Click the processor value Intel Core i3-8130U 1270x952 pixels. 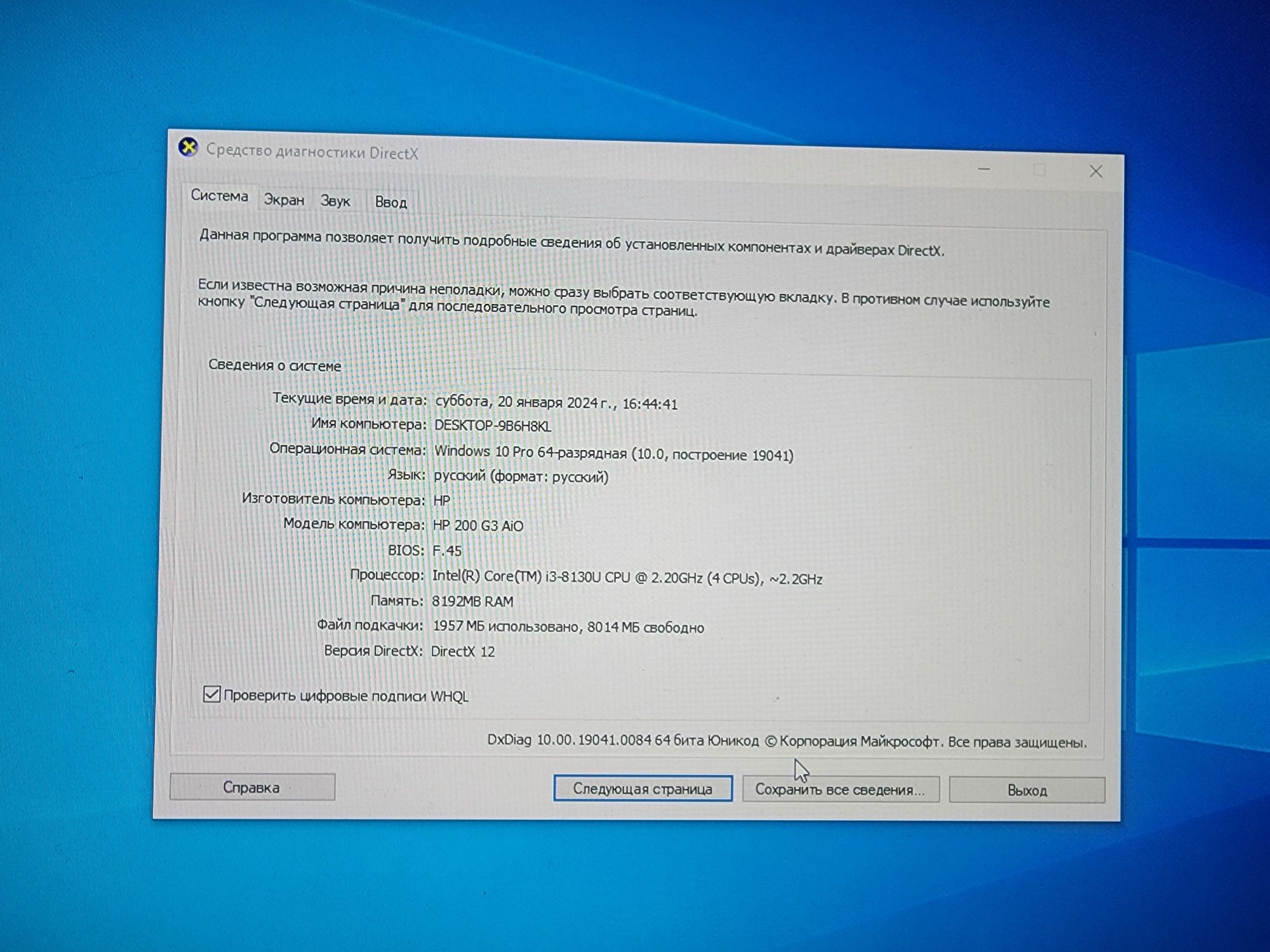pyautogui.click(x=627, y=578)
